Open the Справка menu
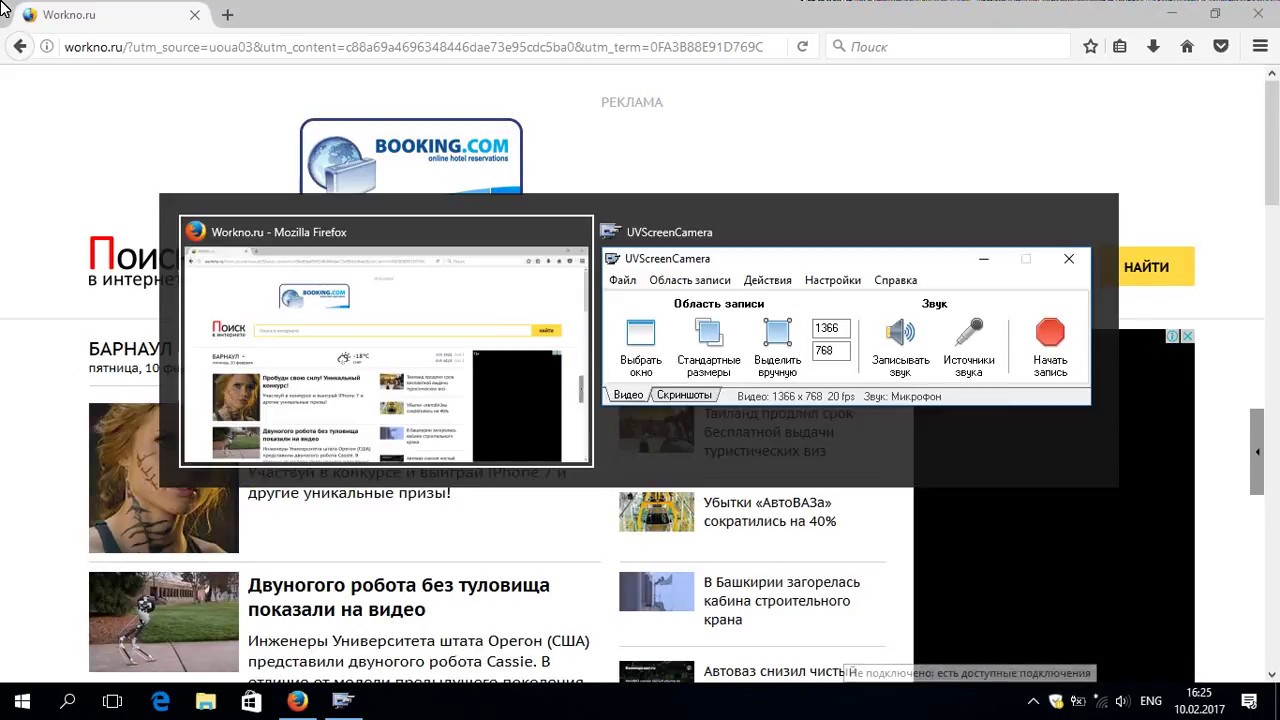Image resolution: width=1280 pixels, height=720 pixels. click(895, 280)
